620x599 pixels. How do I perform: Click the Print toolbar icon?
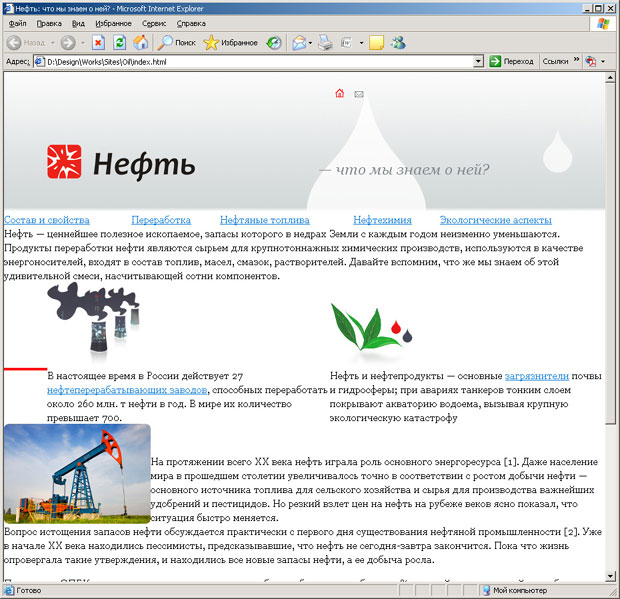pyautogui.click(x=326, y=42)
